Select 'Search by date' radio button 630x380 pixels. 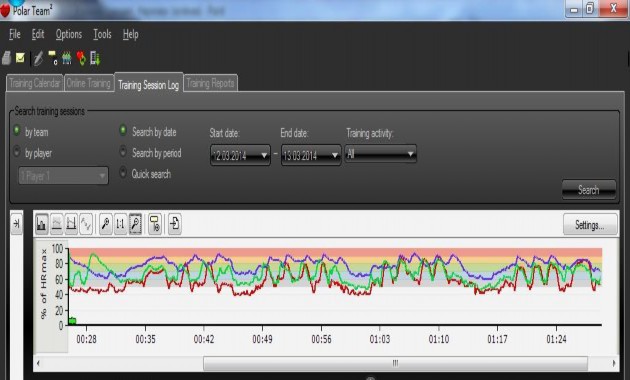(123, 130)
